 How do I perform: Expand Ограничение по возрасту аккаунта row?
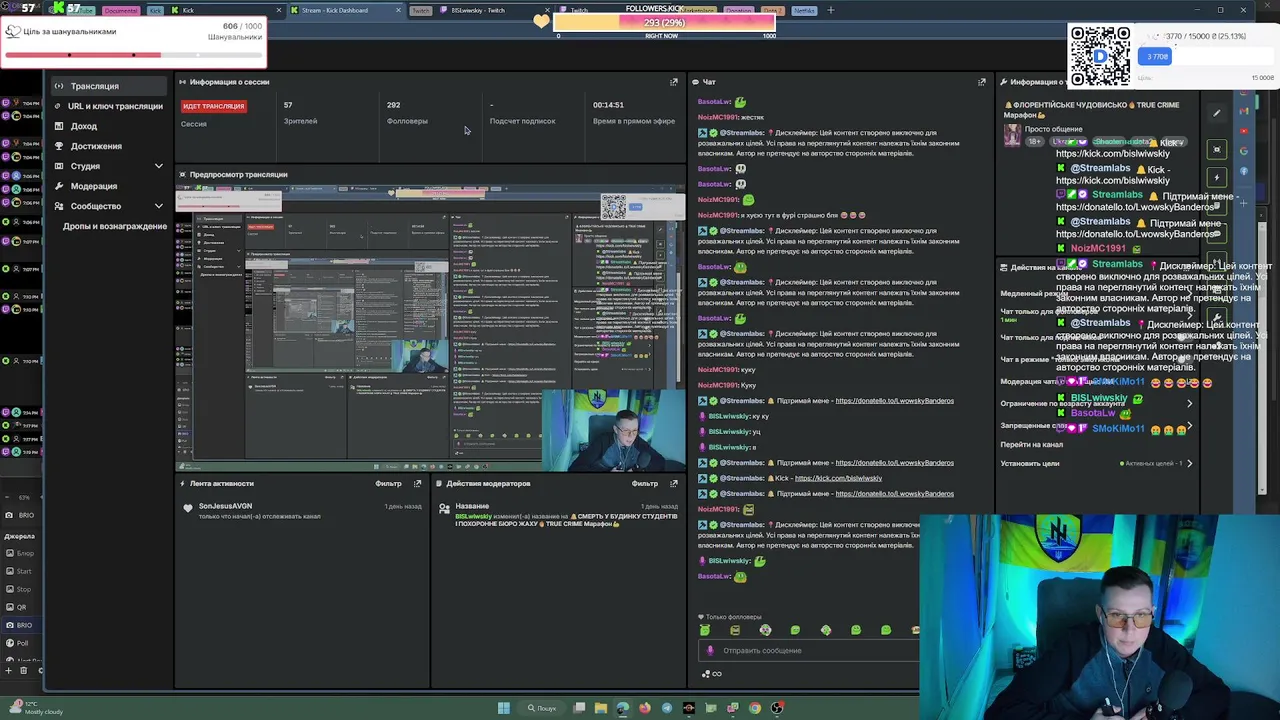[x=1095, y=404]
